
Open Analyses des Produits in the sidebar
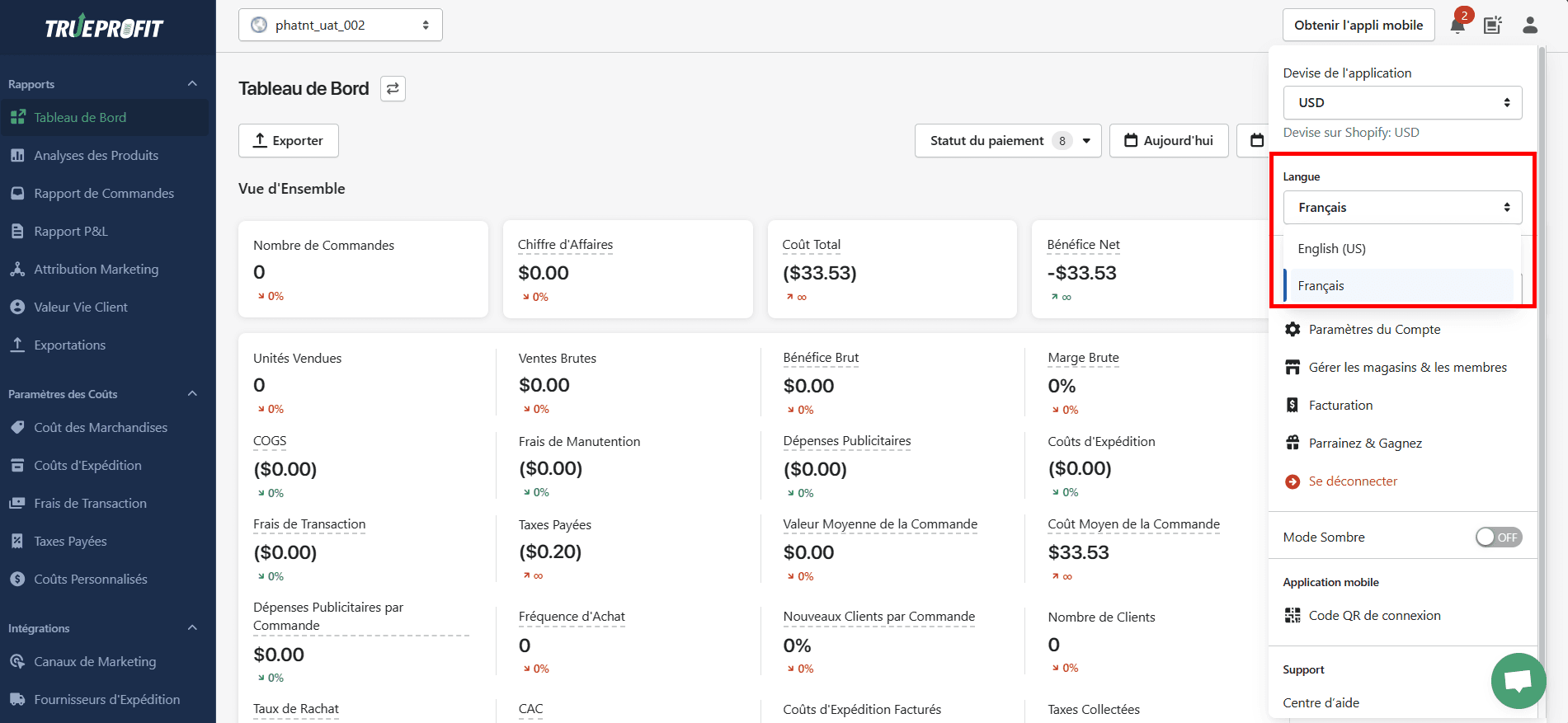click(x=96, y=155)
